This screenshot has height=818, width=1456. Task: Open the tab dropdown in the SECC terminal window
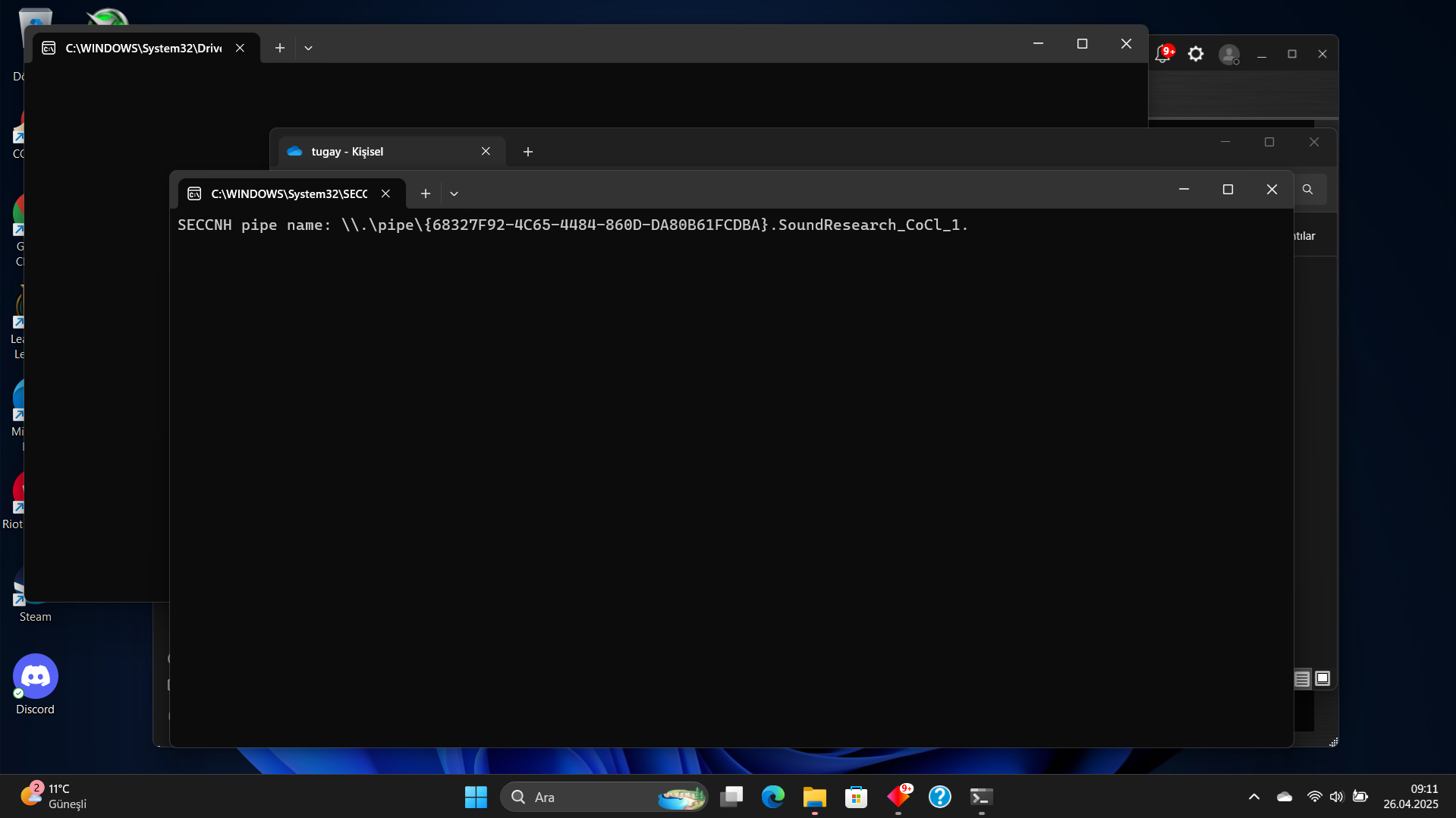(x=454, y=194)
